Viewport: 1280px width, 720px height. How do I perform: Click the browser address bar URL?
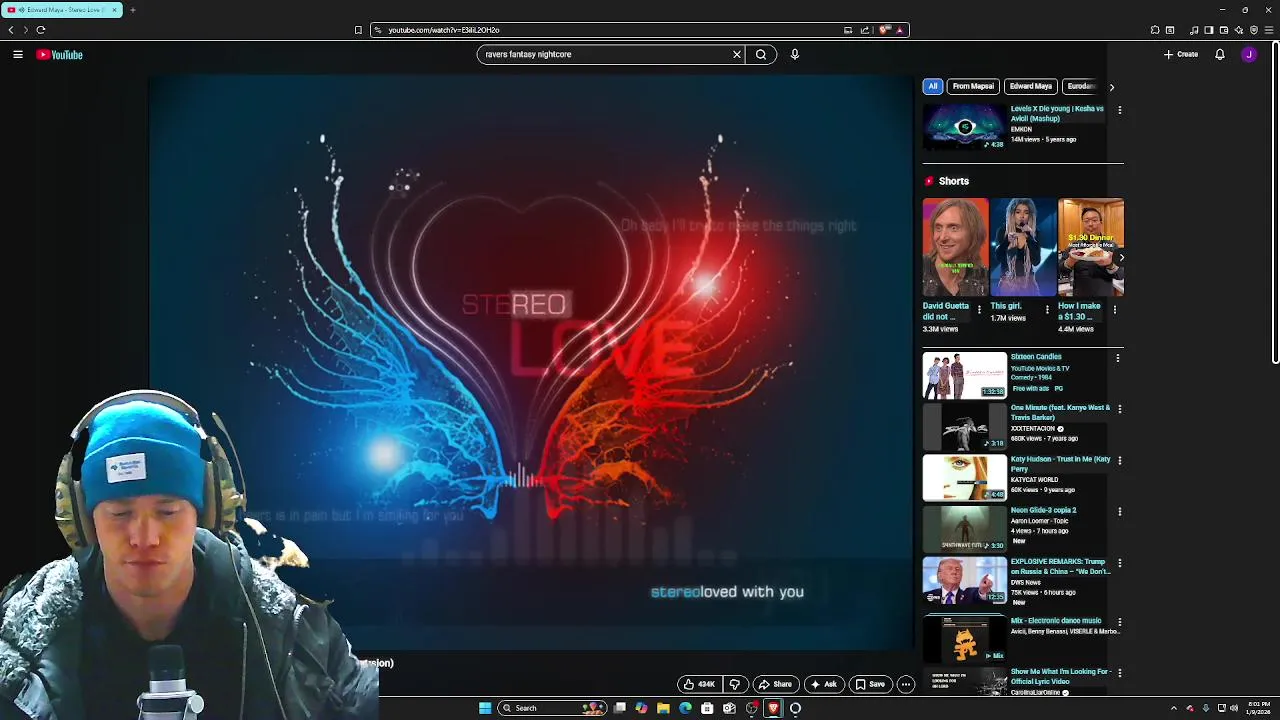(x=444, y=30)
